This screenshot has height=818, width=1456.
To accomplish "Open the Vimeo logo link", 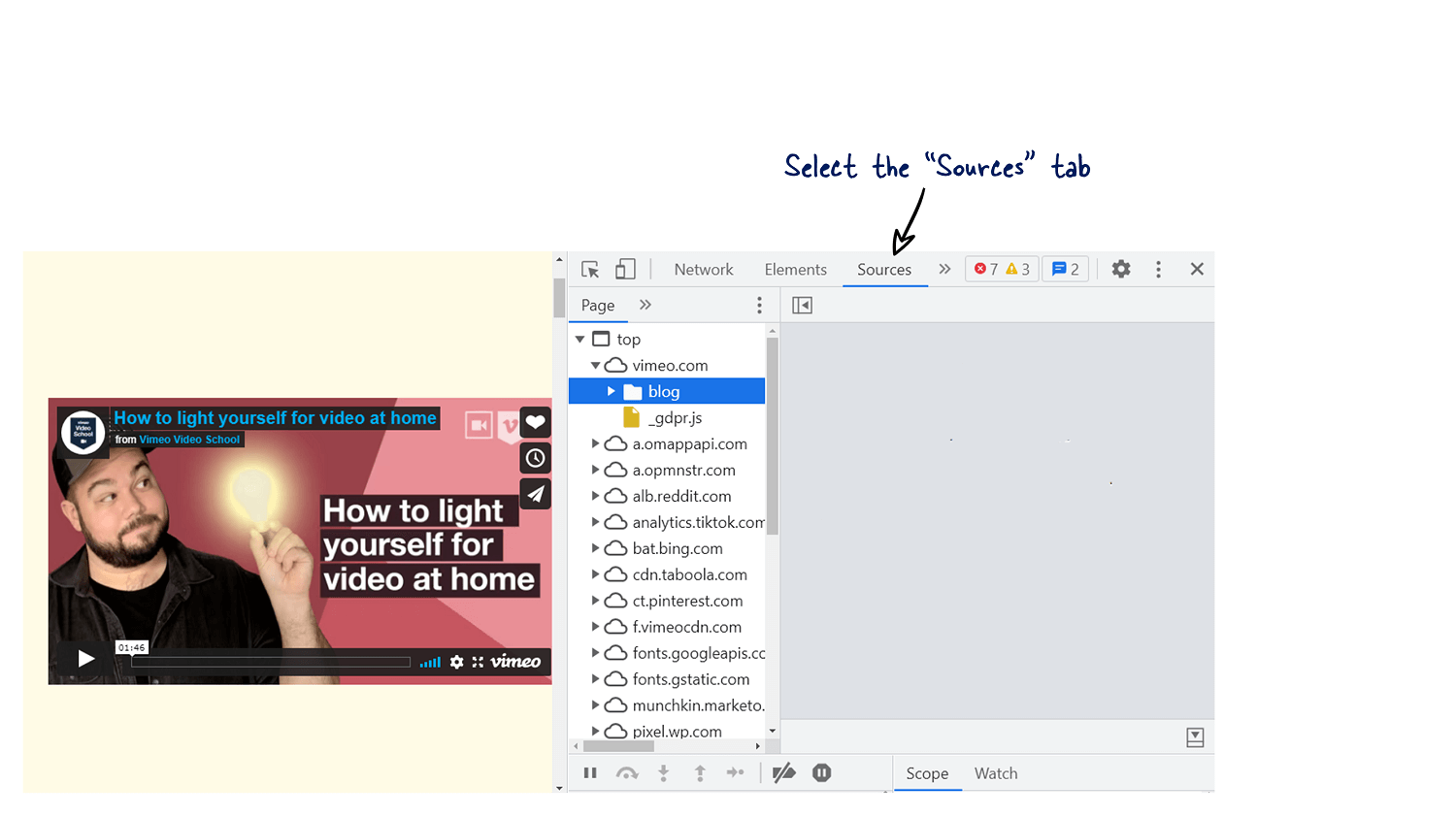I will (515, 662).
